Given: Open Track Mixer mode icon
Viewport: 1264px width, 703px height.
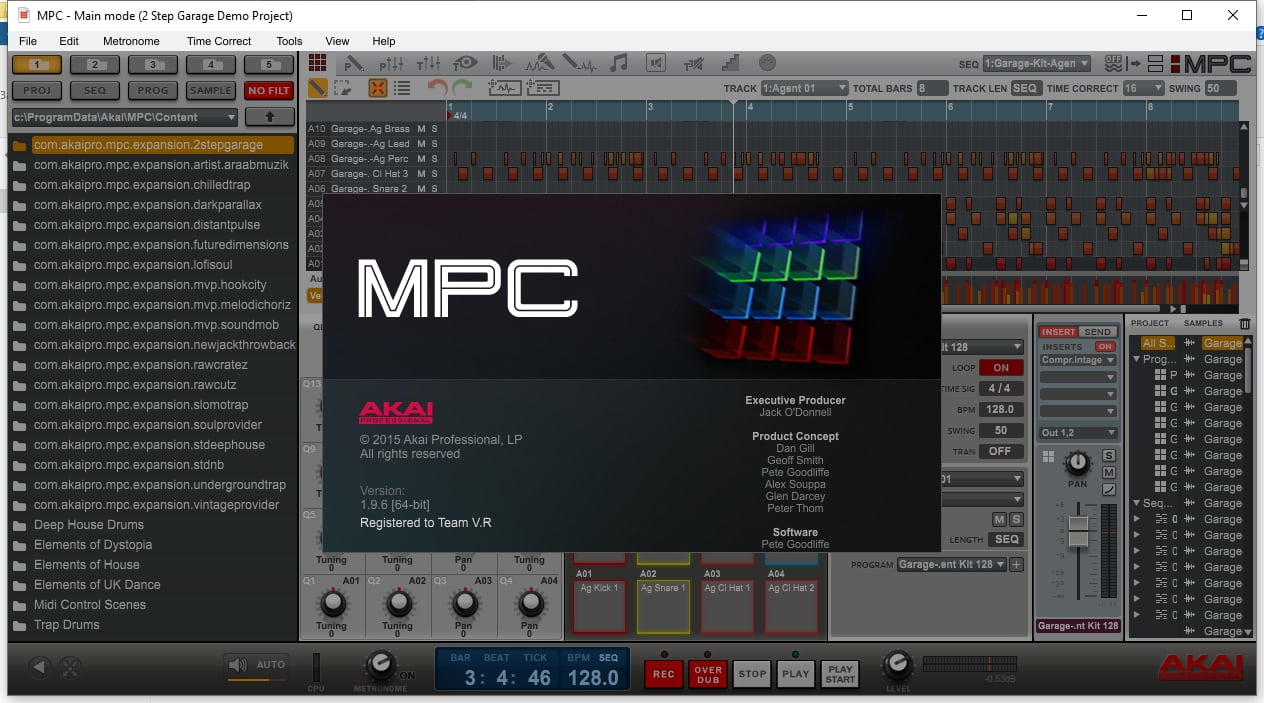Looking at the screenshot, I should click(x=428, y=63).
